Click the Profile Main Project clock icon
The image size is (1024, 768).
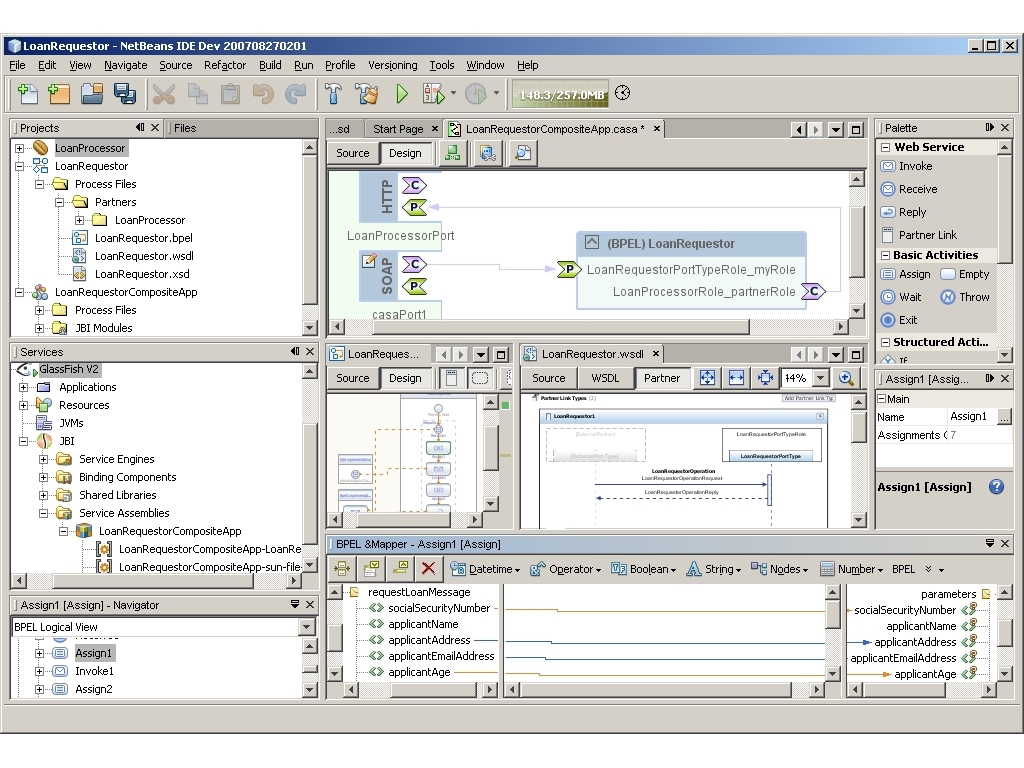pyautogui.click(x=475, y=94)
